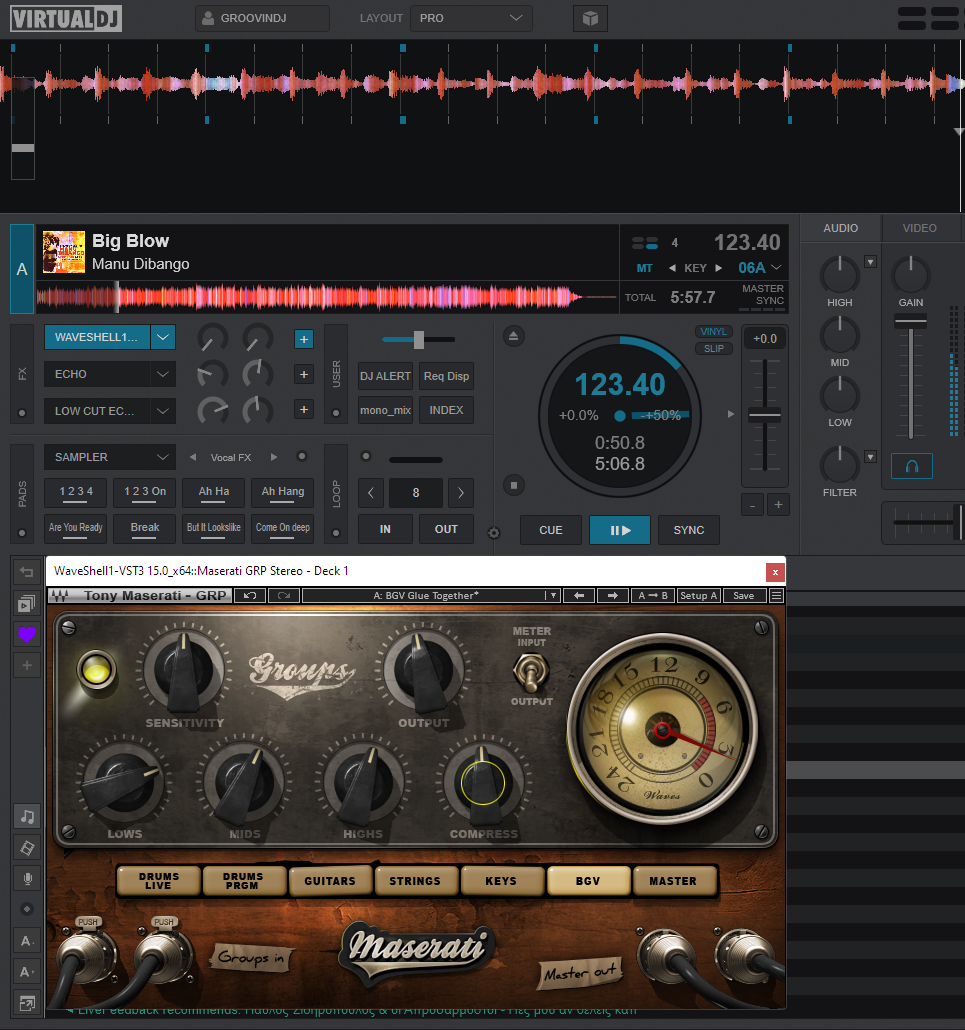Toggle the WAVESHELL1 effect on
Viewport: 965px width, 1030px height.
click(97, 337)
